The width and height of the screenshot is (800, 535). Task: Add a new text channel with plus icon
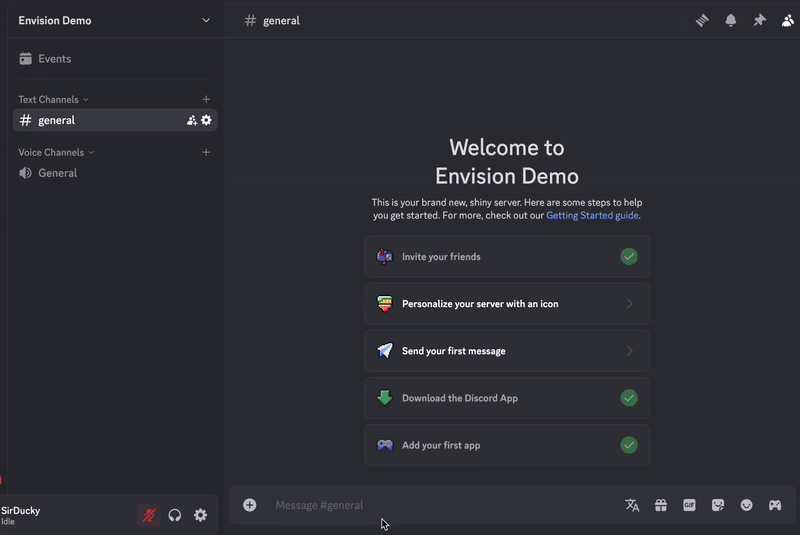[x=206, y=99]
